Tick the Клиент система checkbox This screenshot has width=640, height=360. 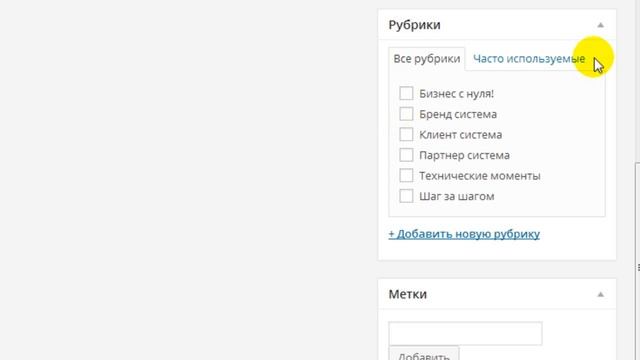[406, 134]
